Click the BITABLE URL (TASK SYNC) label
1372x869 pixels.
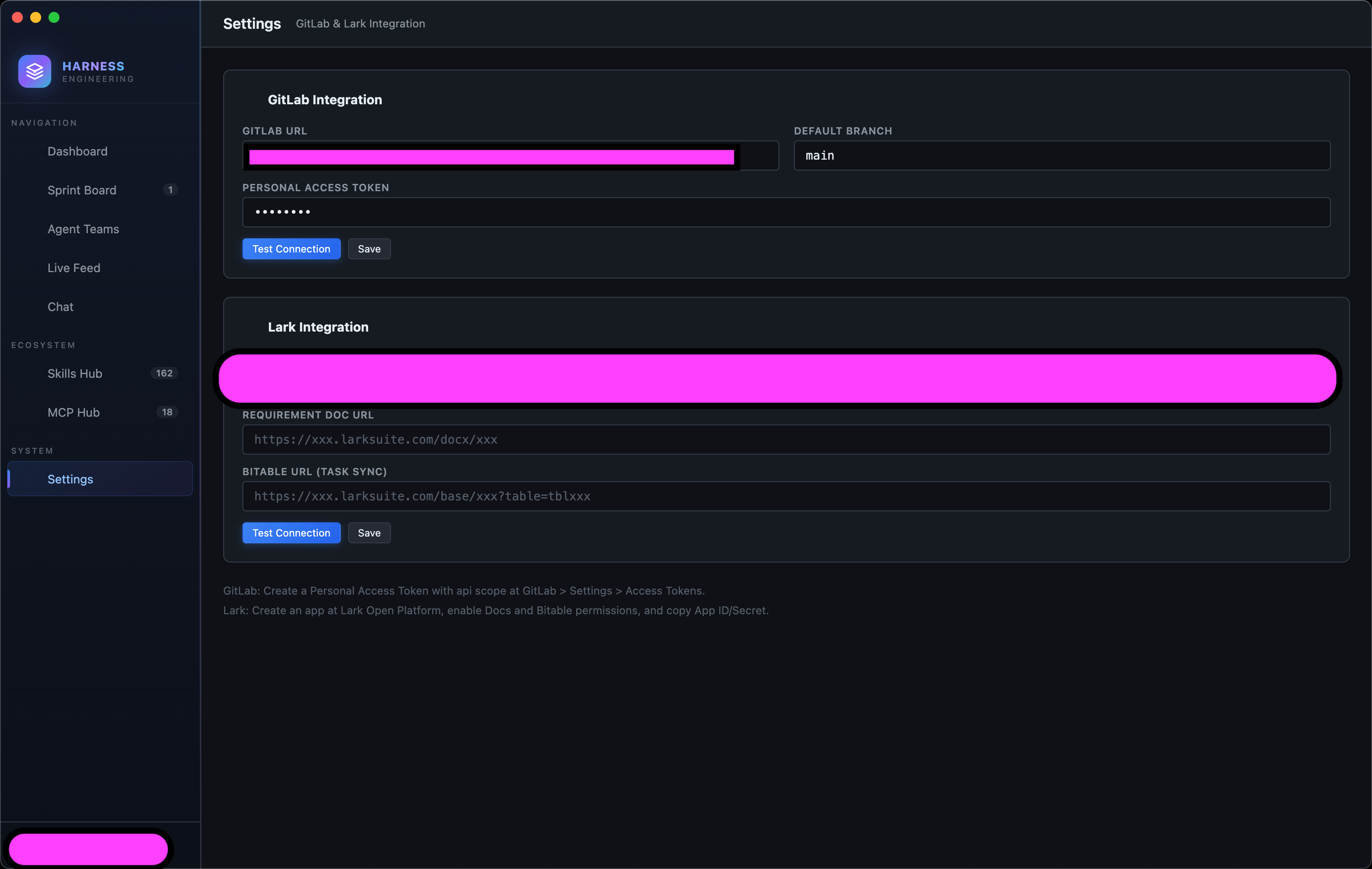(315, 472)
